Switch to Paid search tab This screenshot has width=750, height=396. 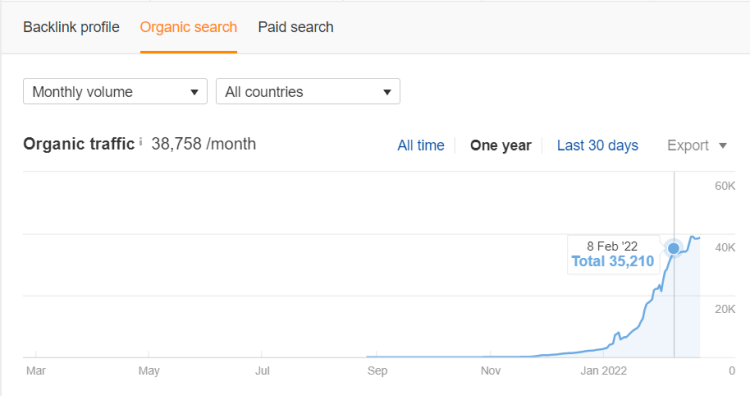[x=296, y=27]
